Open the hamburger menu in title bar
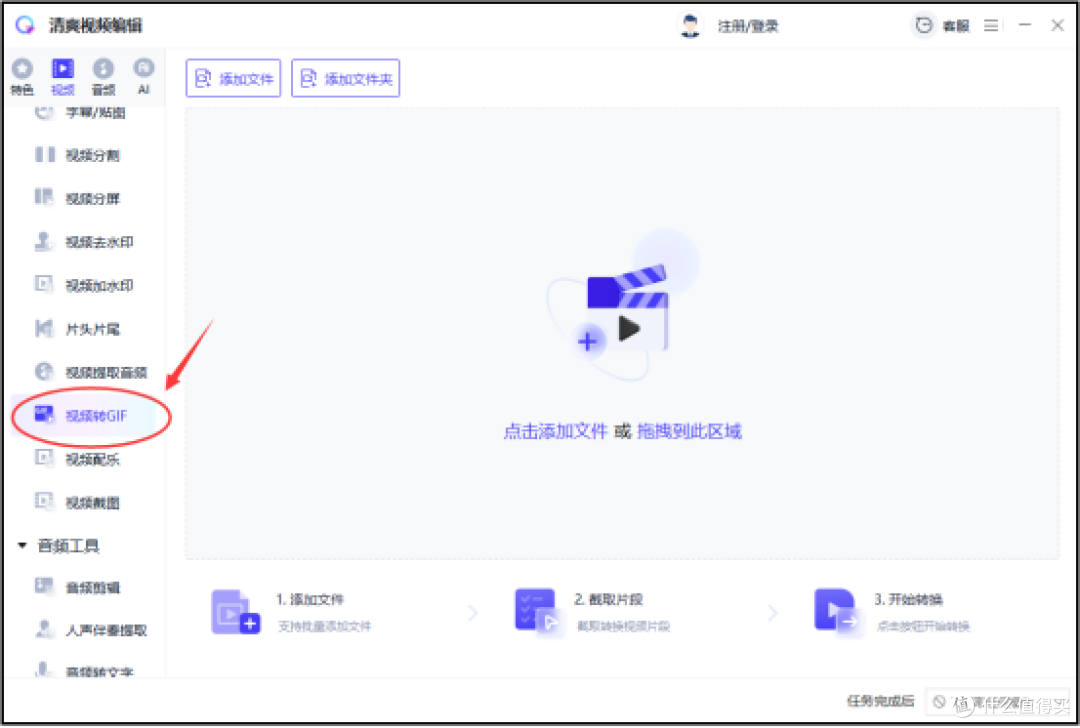 click(x=991, y=25)
